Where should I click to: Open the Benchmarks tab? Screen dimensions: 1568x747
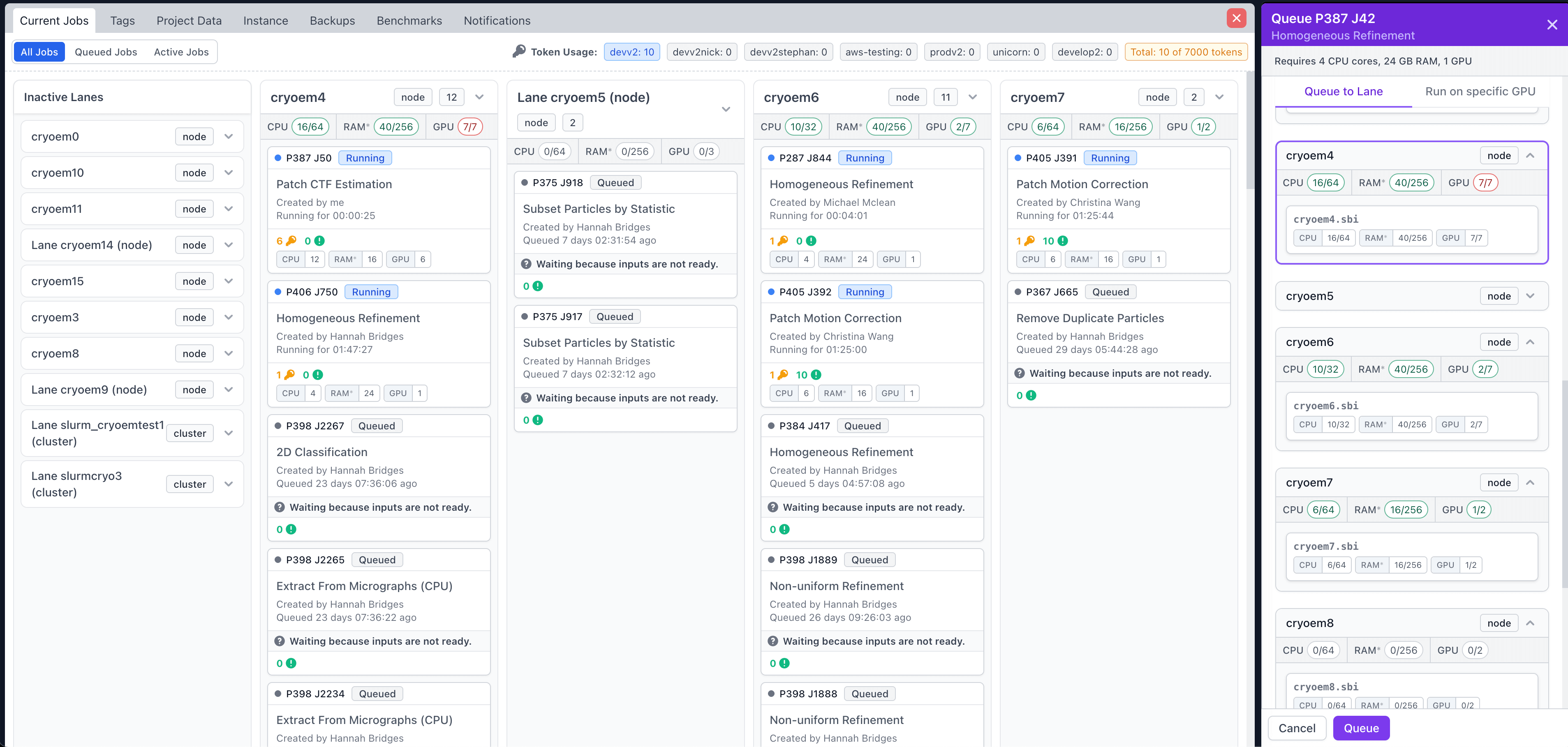(x=409, y=20)
